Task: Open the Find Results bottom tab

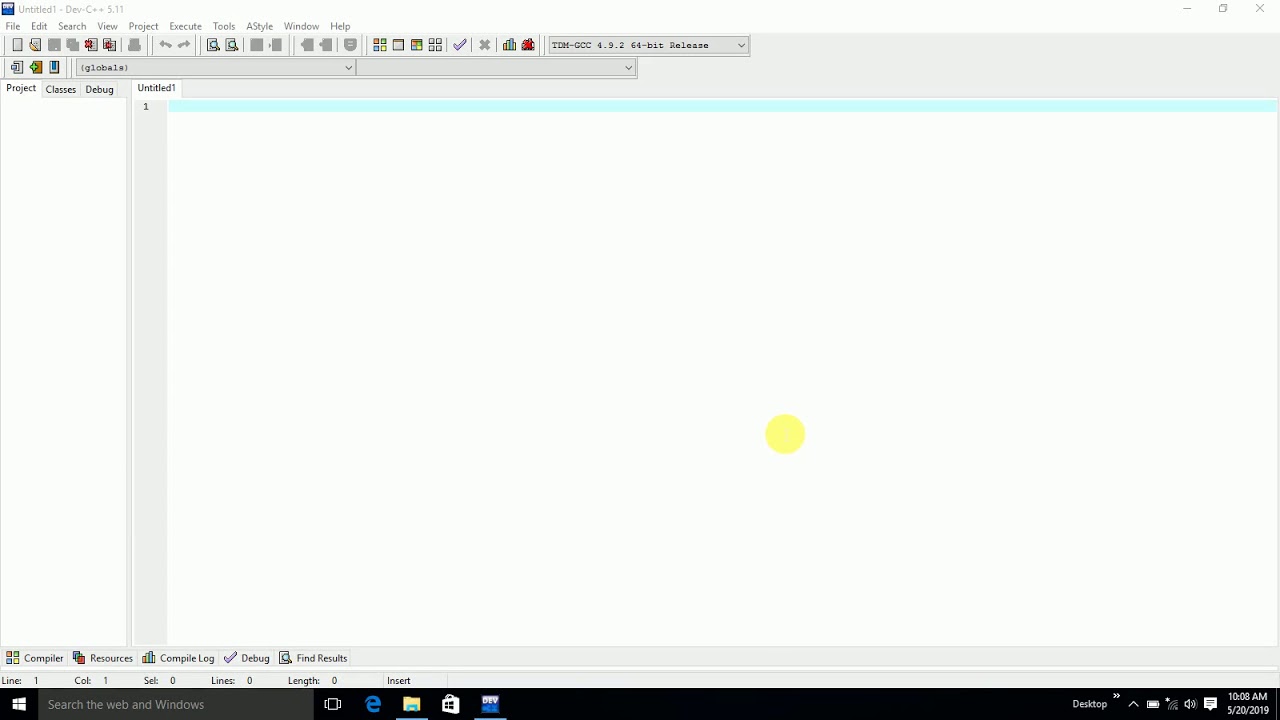Action: (x=313, y=658)
